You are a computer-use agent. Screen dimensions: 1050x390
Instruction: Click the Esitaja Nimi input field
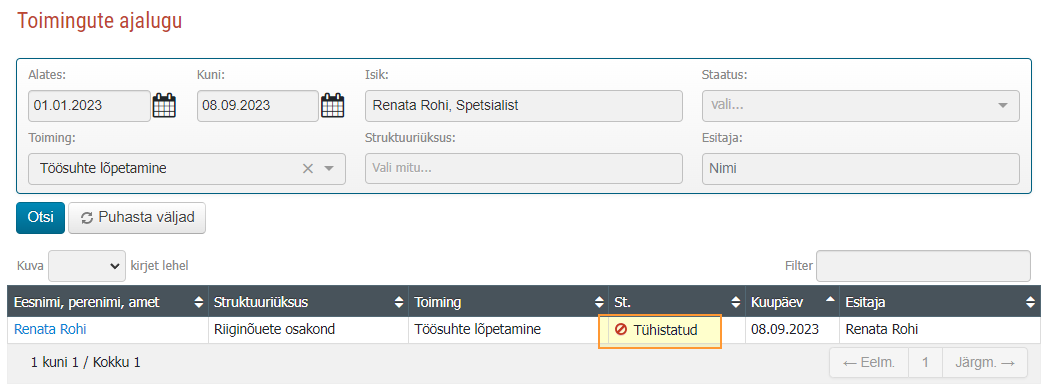click(860, 169)
